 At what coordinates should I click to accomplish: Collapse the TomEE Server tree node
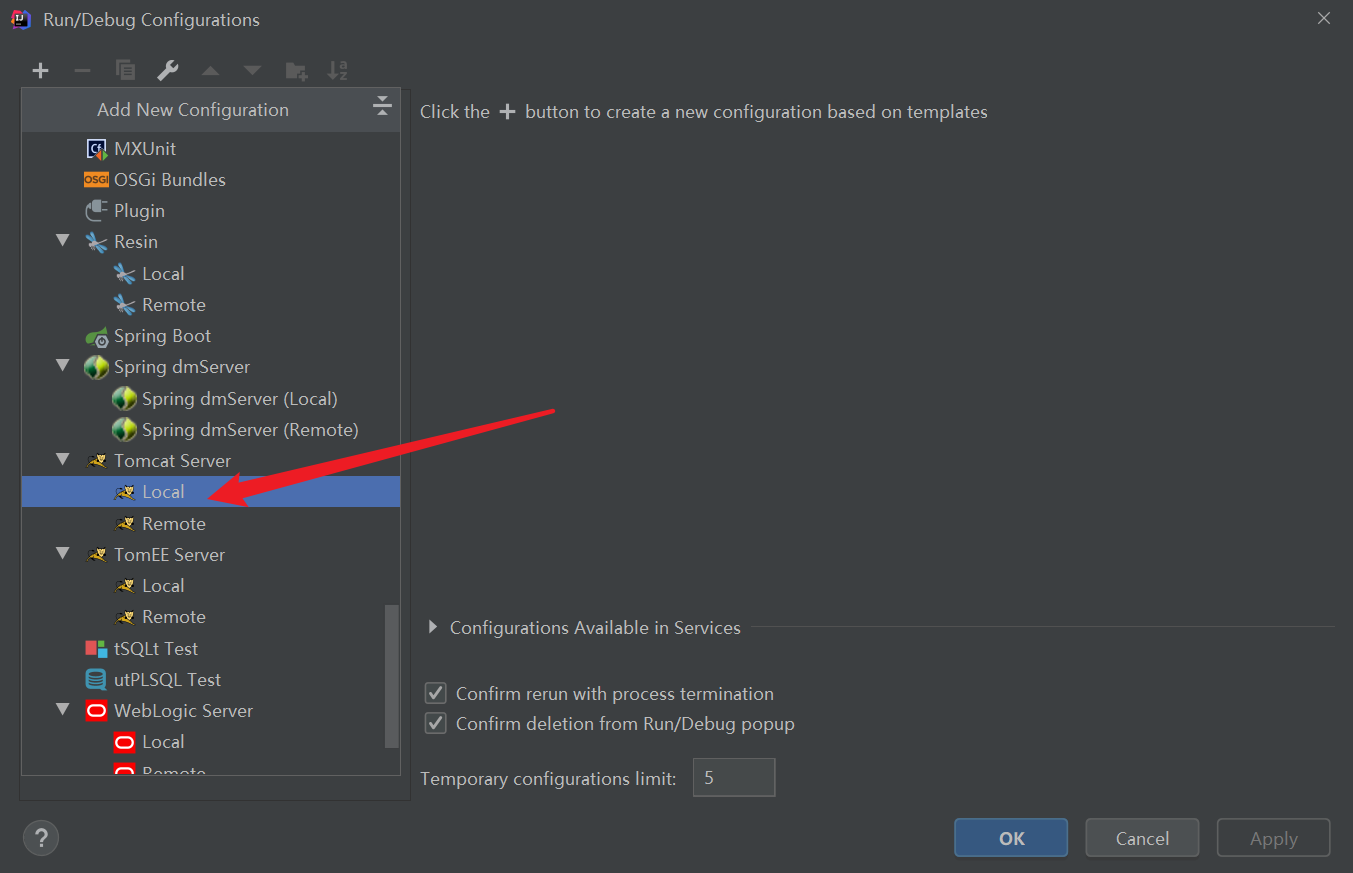click(x=63, y=553)
